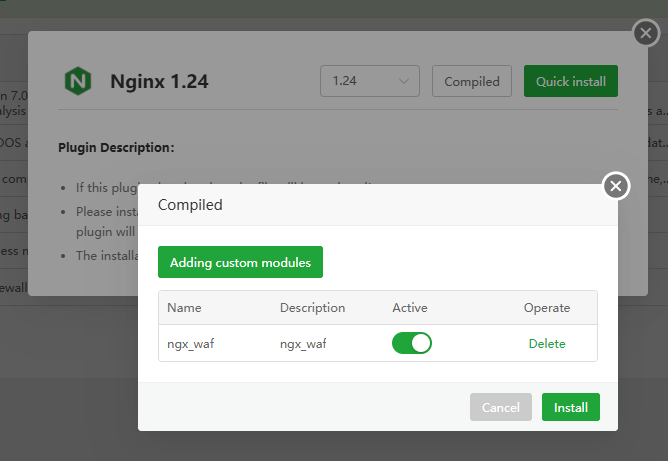Click the Operate column header

tap(547, 308)
